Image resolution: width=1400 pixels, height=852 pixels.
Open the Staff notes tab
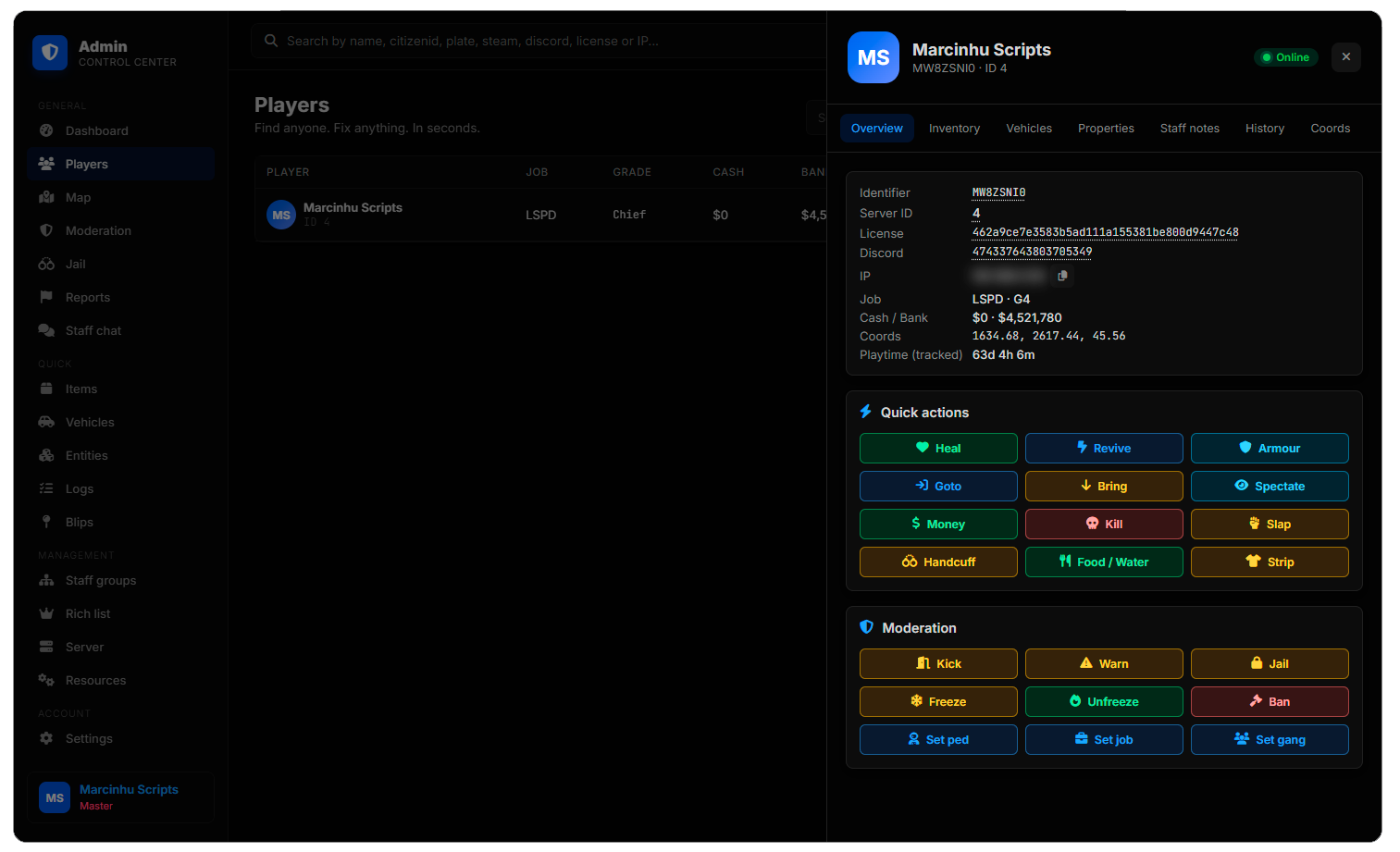[1189, 129]
